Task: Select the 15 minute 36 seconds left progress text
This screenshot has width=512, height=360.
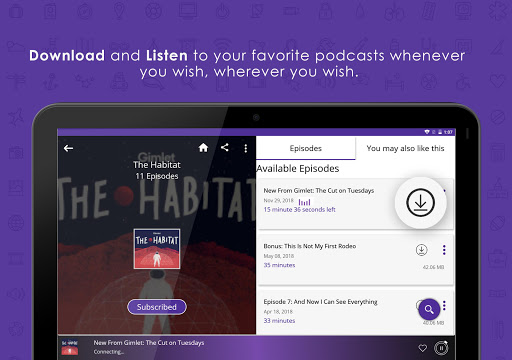Action: pos(299,210)
